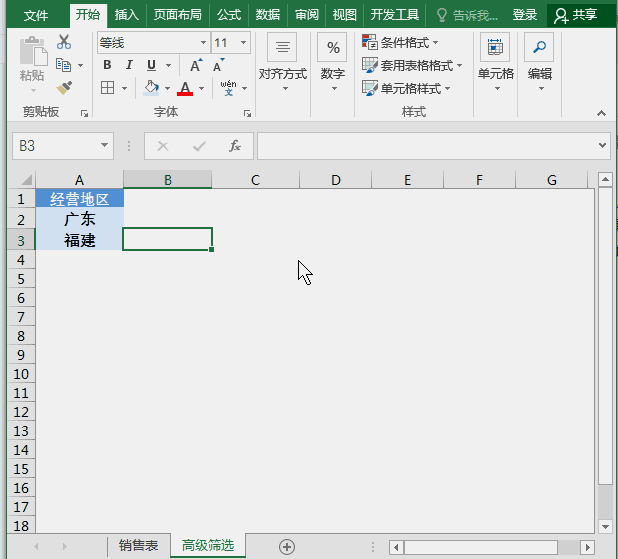
Task: Select row 5 header
Action: (x=21, y=279)
